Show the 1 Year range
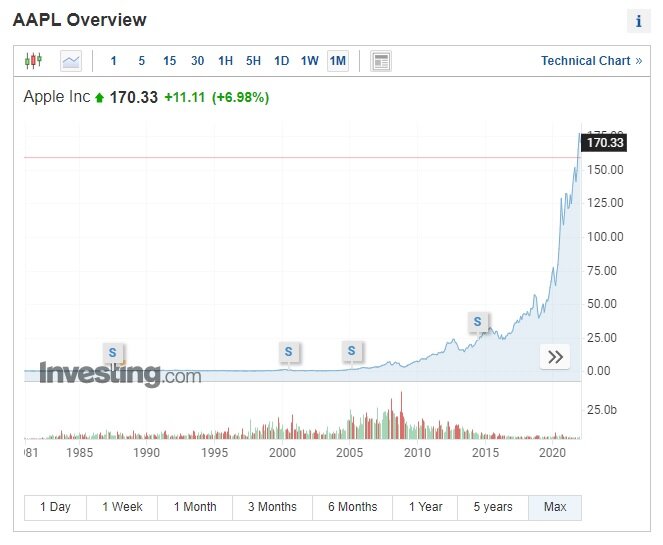663x545 pixels. [x=425, y=507]
